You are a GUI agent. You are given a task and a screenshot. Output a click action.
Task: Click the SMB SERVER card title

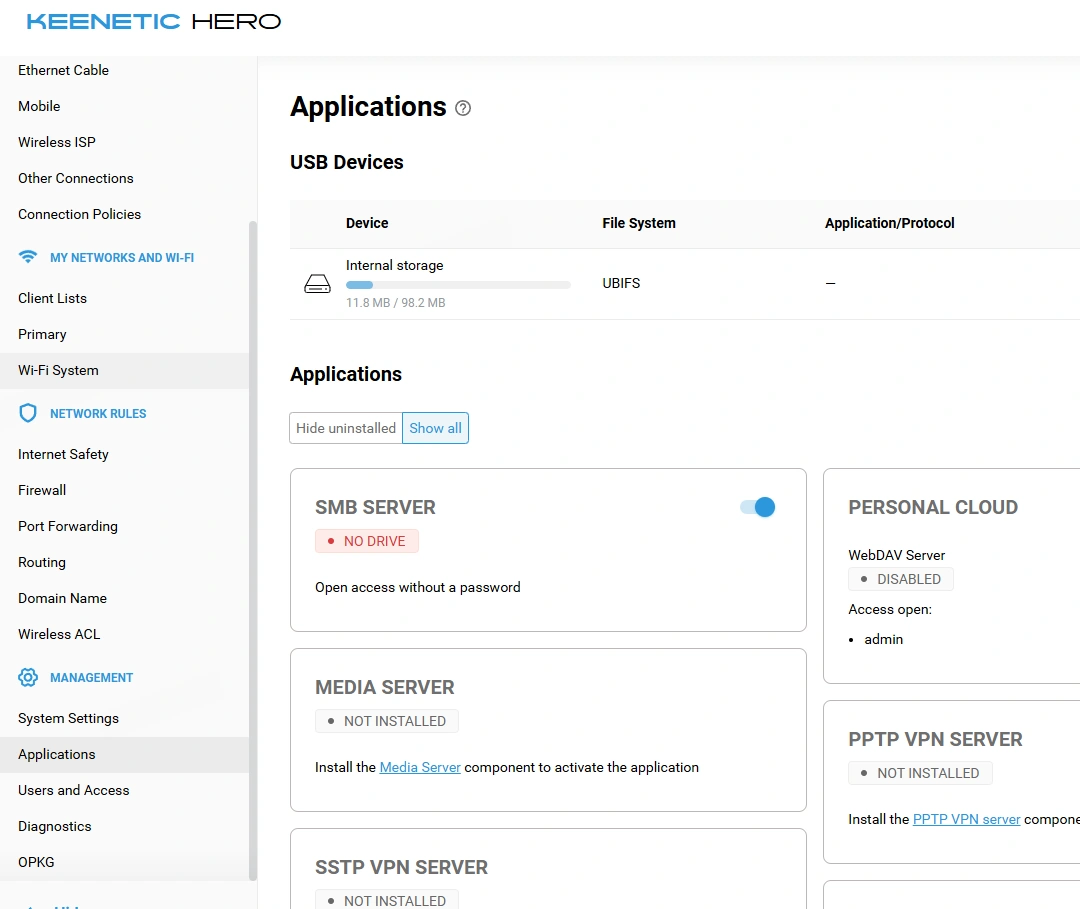click(x=375, y=508)
